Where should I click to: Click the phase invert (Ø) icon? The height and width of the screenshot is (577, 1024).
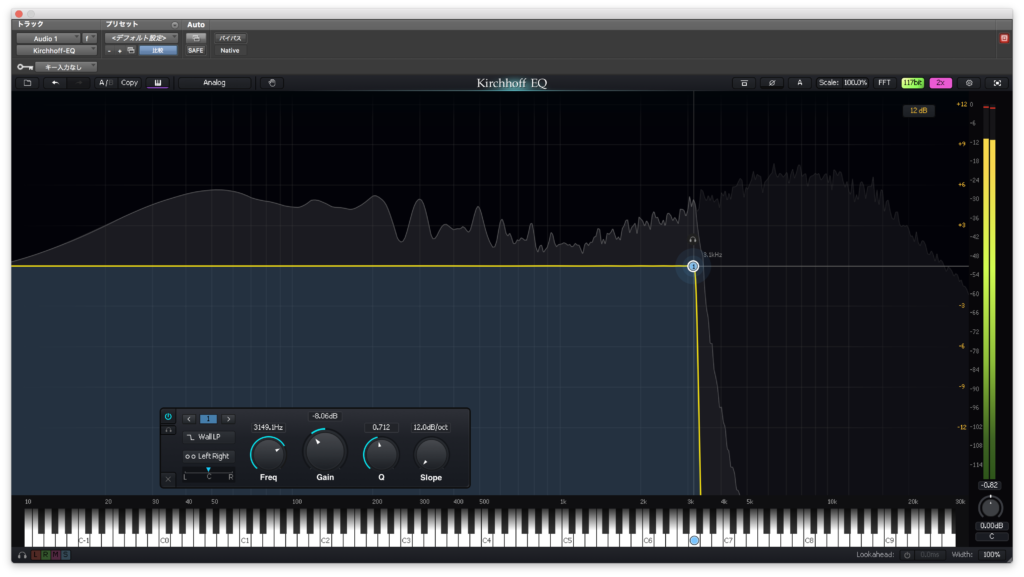[x=772, y=83]
